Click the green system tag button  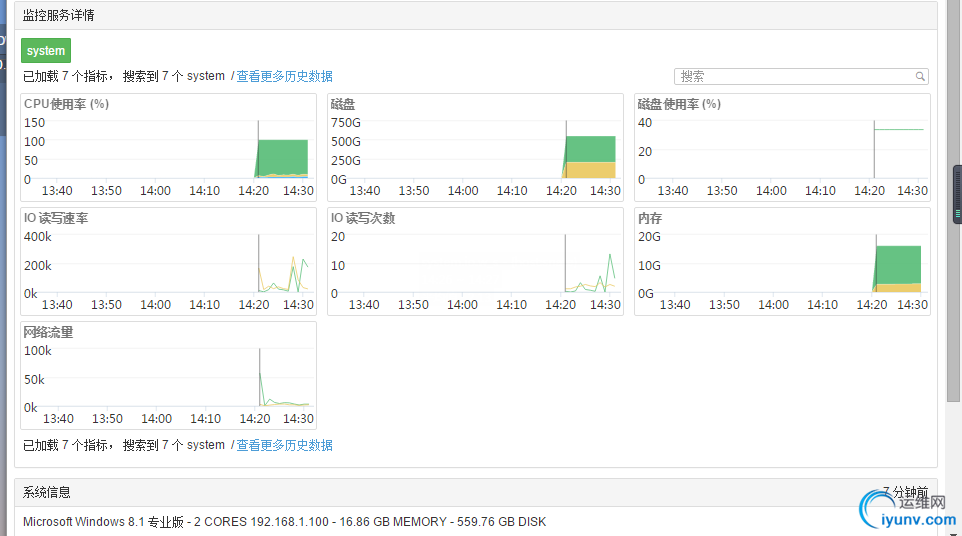(x=46, y=50)
